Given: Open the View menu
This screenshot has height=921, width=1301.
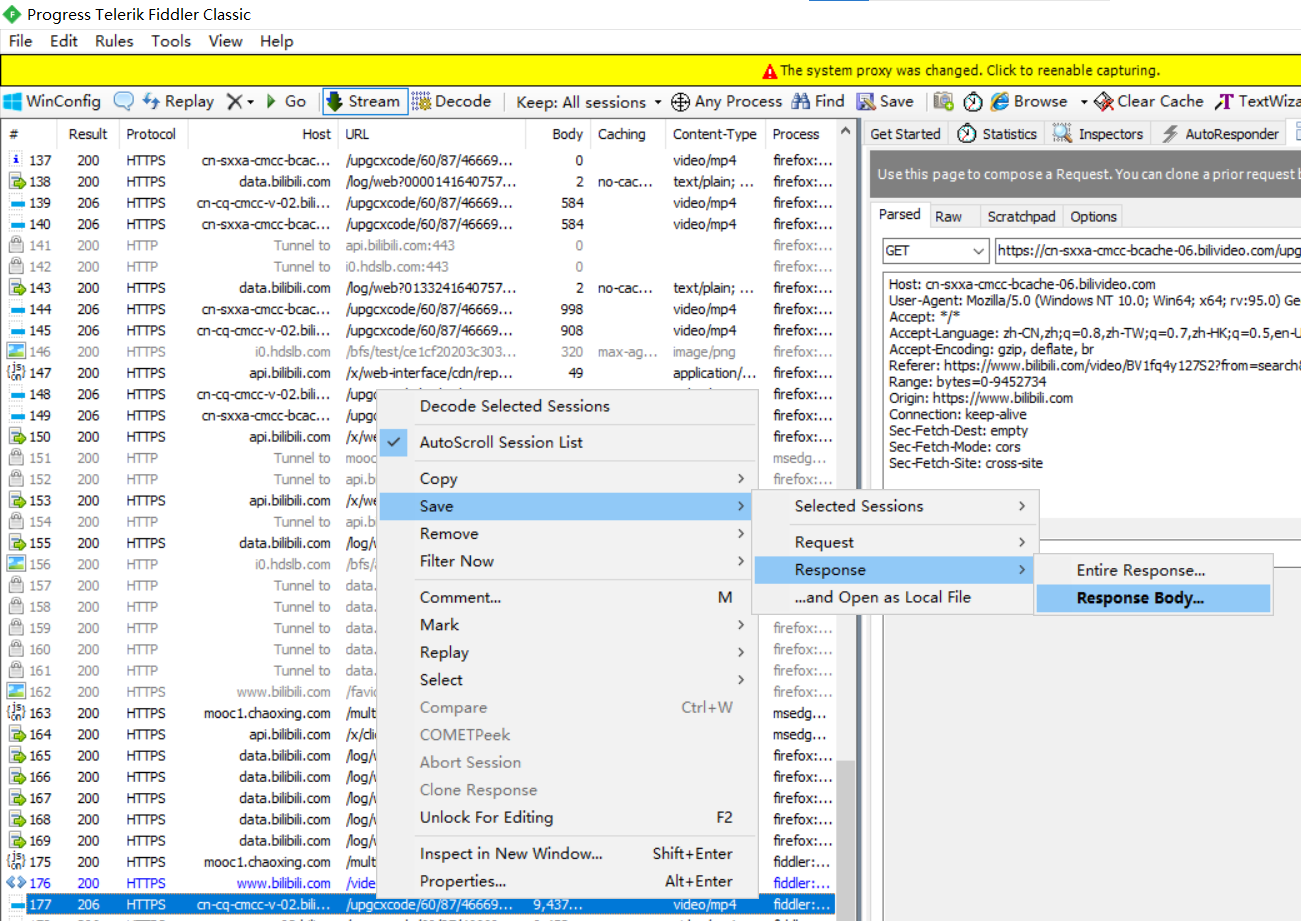Looking at the screenshot, I should 225,41.
